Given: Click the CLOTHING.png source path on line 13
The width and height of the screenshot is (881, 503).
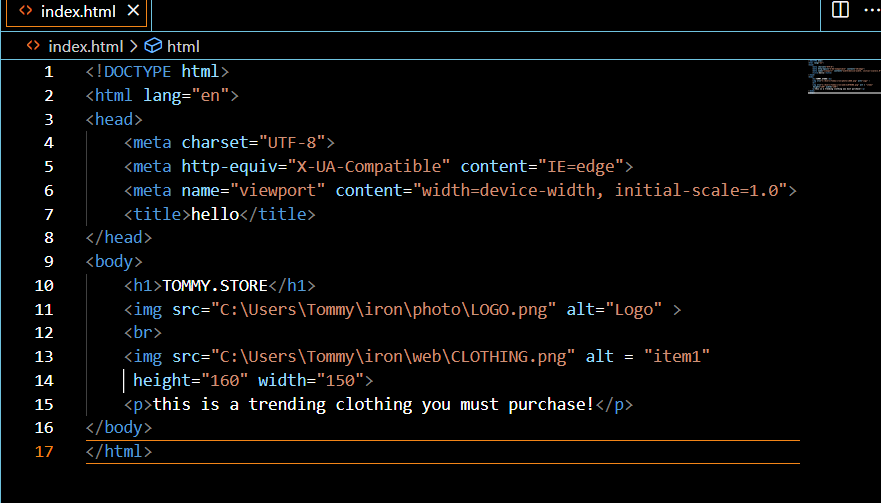Looking at the screenshot, I should pos(393,357).
